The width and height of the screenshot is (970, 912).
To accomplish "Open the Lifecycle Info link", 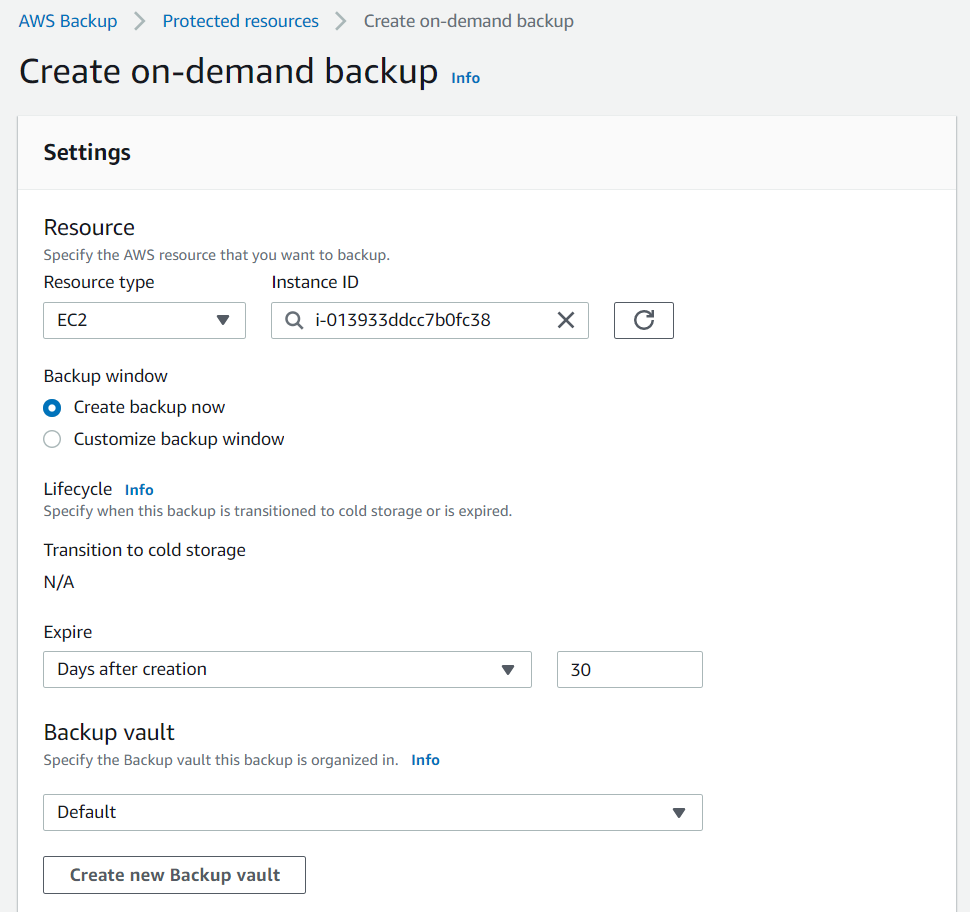I will tap(139, 490).
